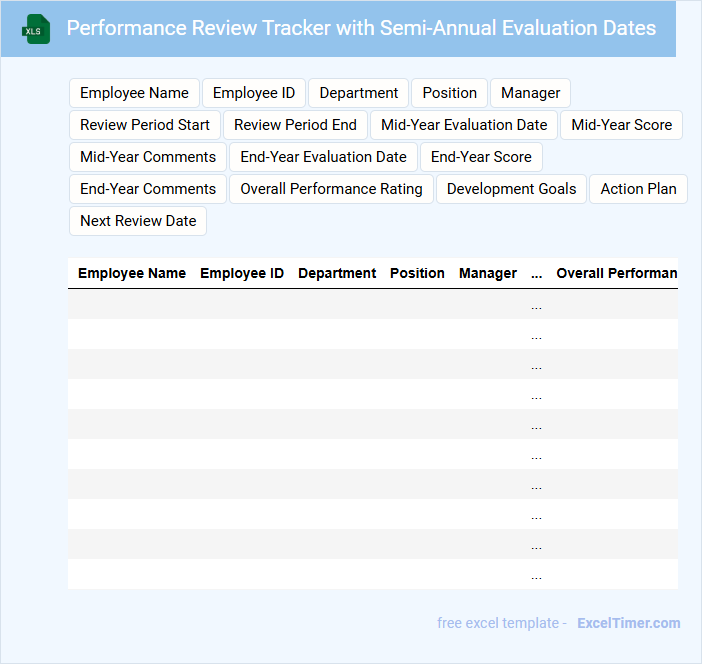Click the Mid-Year Evaluation Date tag

[464, 125]
